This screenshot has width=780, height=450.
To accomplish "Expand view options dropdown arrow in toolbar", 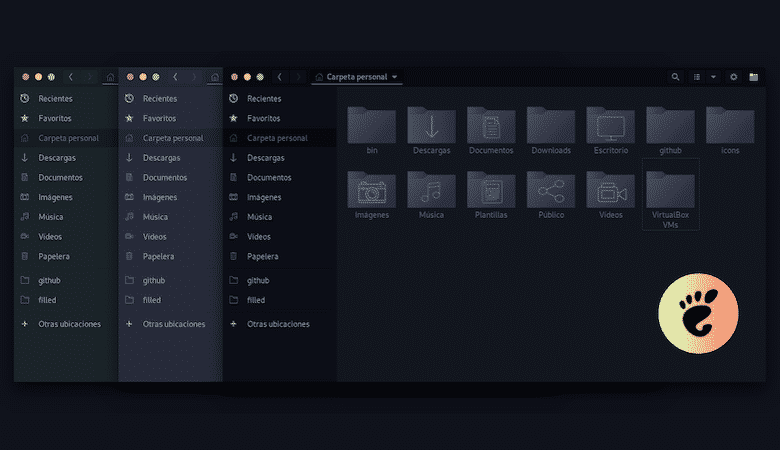I will coord(713,77).
